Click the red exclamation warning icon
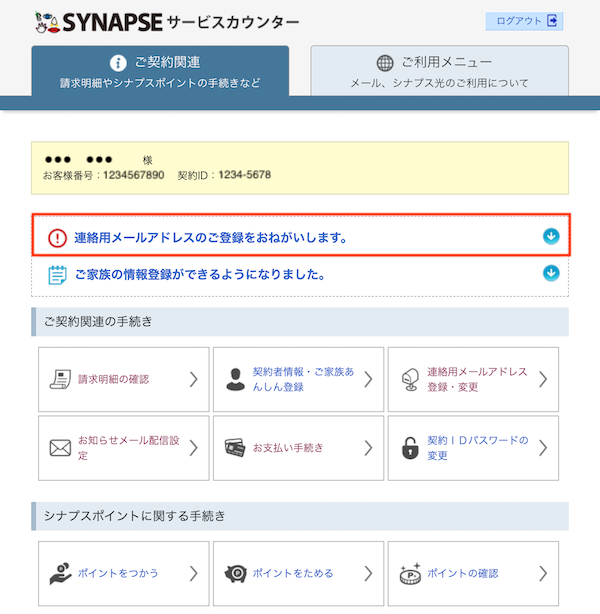Viewport: 600px width, 614px height. tap(57, 238)
